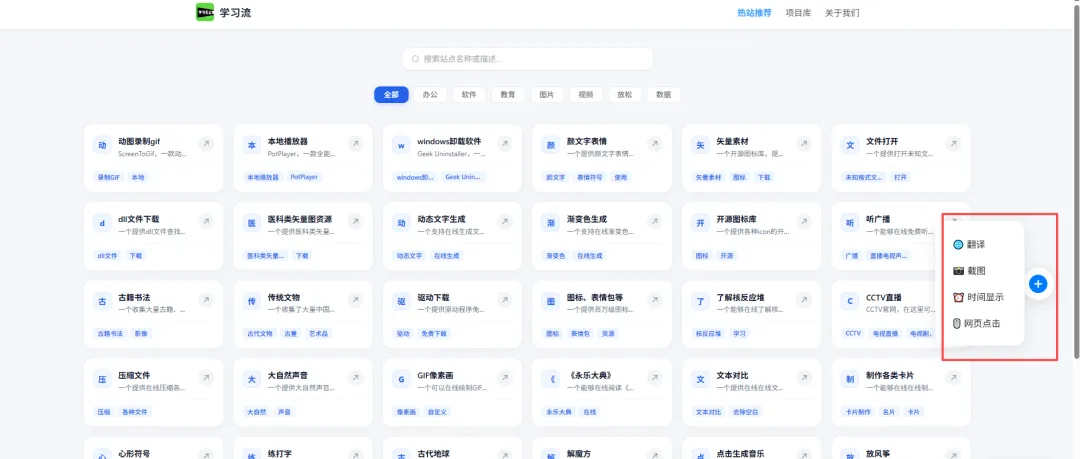1080x459 pixels.
Task: Open the 本地播放器 card's arrow link icon
Action: [x=355, y=144]
